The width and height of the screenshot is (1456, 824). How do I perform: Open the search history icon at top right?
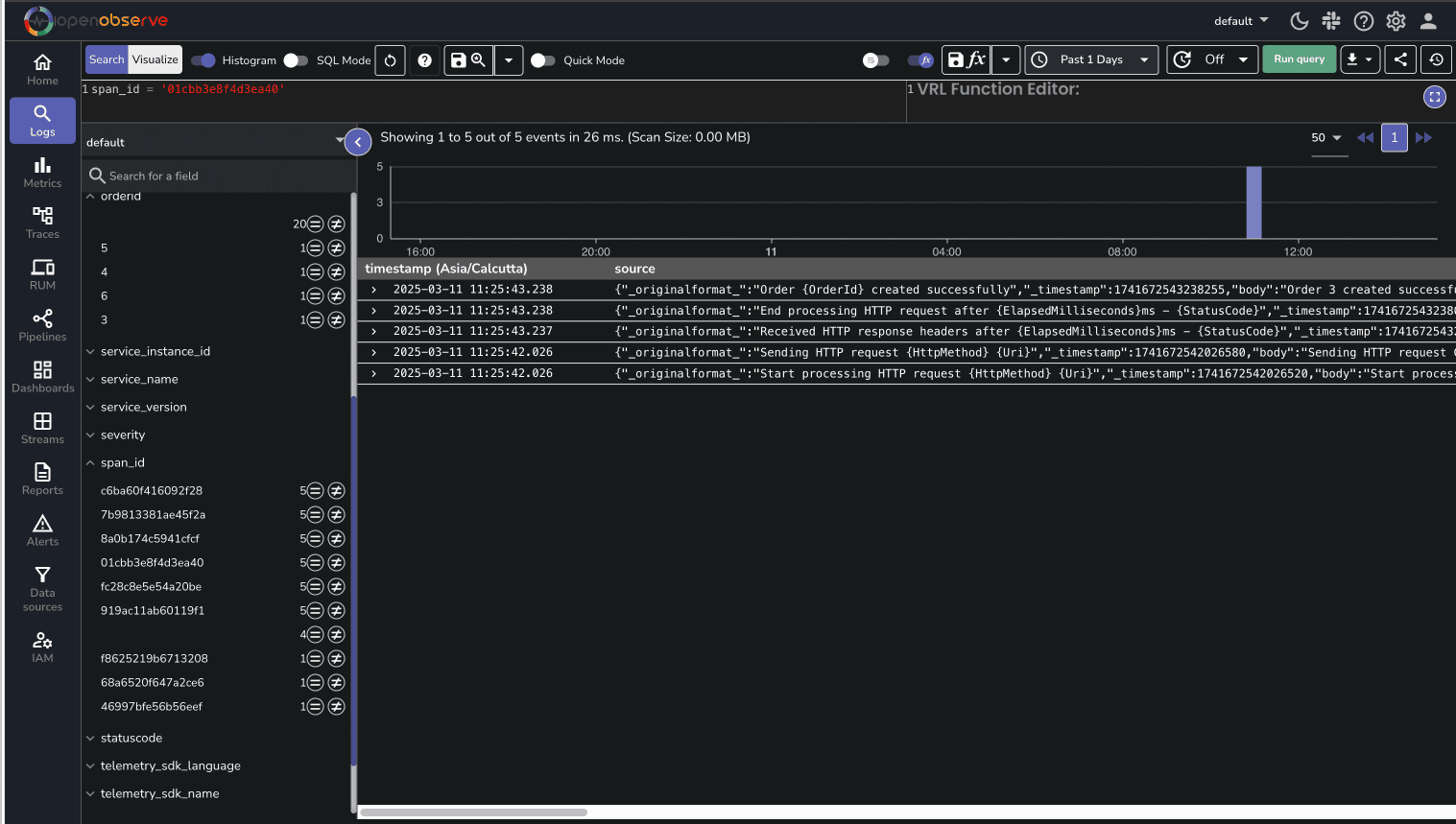(x=1436, y=59)
